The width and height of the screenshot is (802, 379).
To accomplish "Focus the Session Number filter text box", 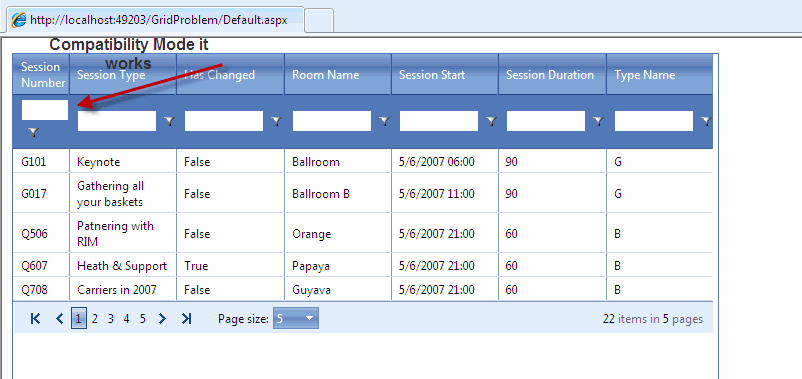I will point(44,110).
